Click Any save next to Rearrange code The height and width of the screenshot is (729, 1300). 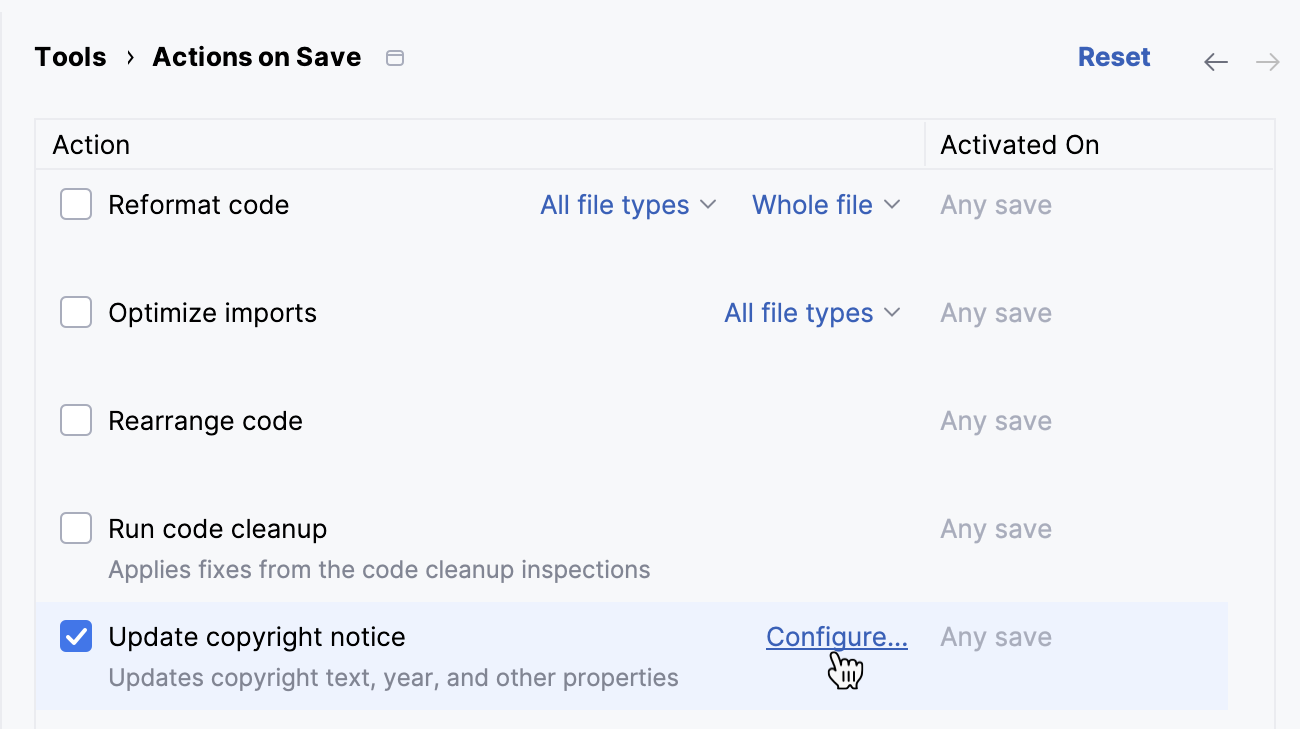(x=995, y=420)
